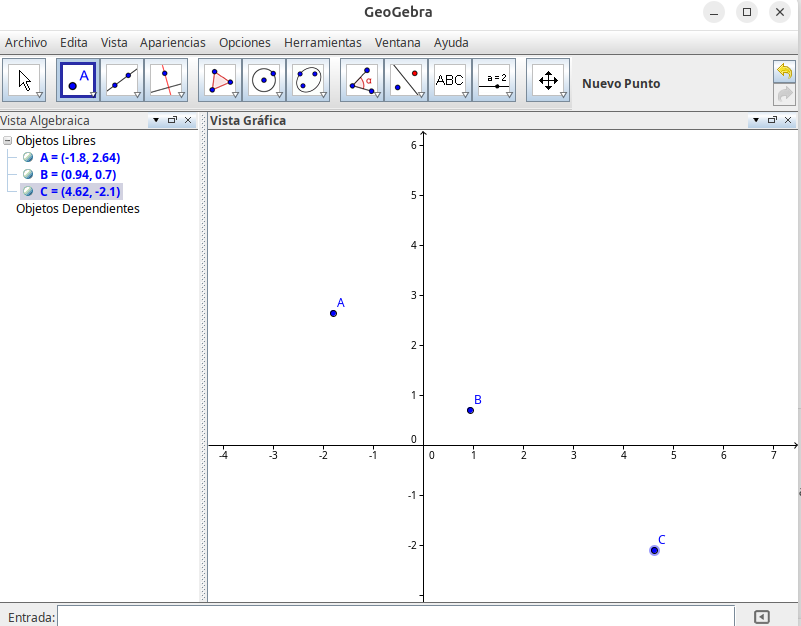The image size is (801, 626).
Task: Select the circle with center tool
Action: coord(263,79)
